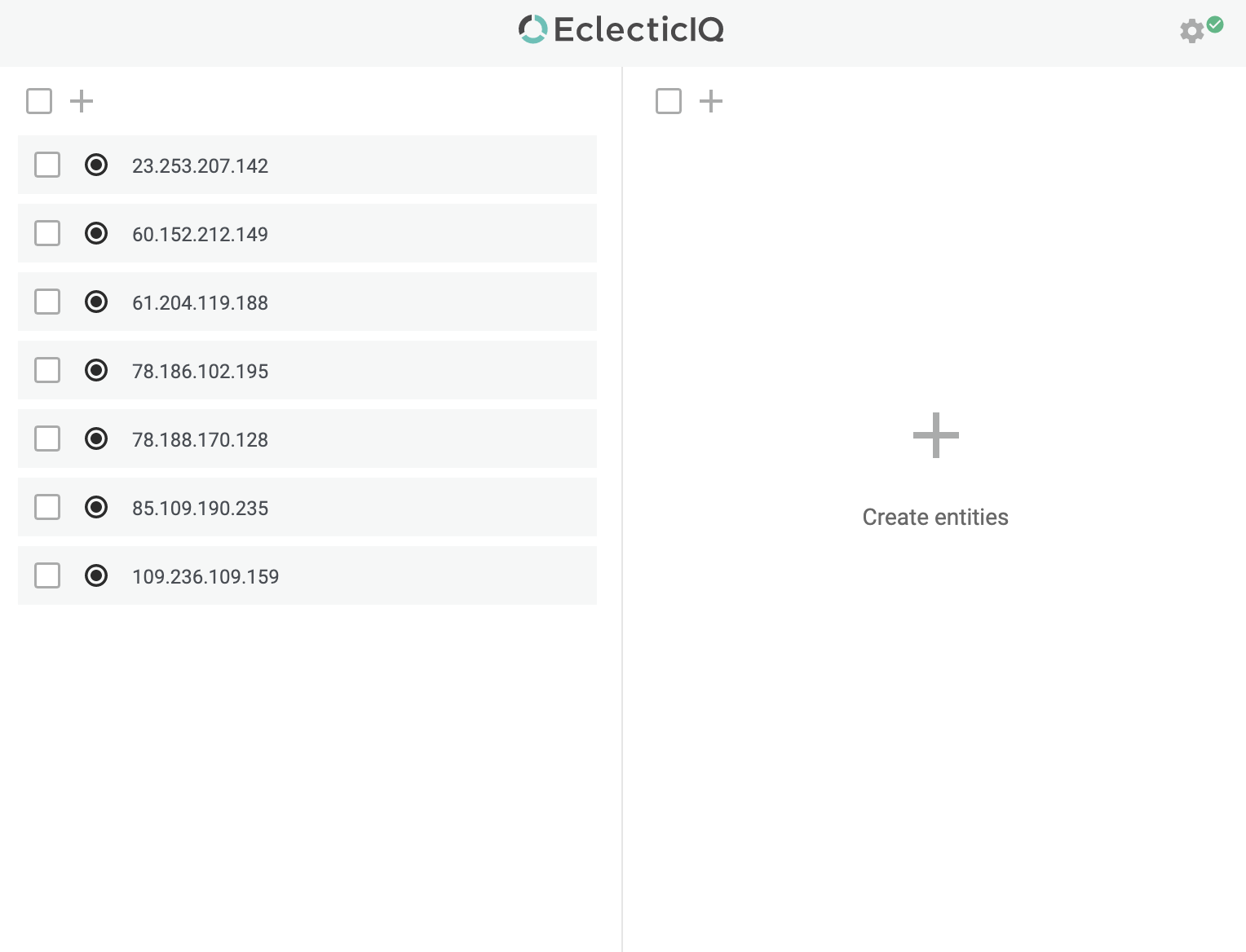Click the observable type icon beside 23.253.207.142

95,165
